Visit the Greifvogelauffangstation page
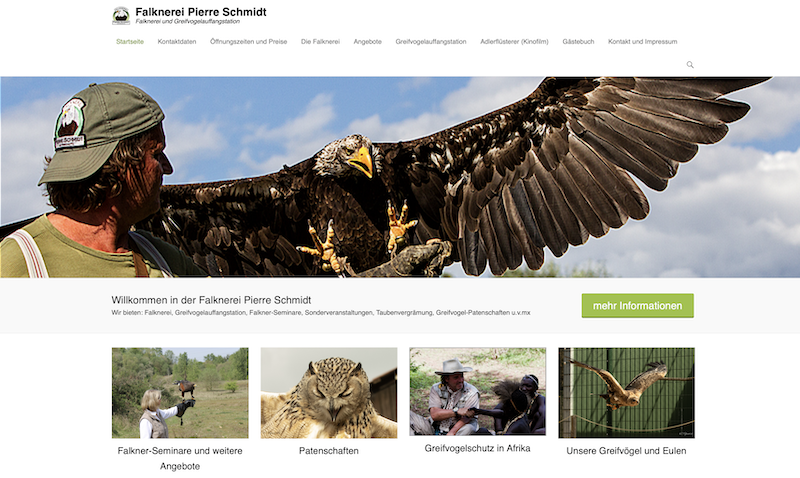800x478 pixels. tap(431, 42)
